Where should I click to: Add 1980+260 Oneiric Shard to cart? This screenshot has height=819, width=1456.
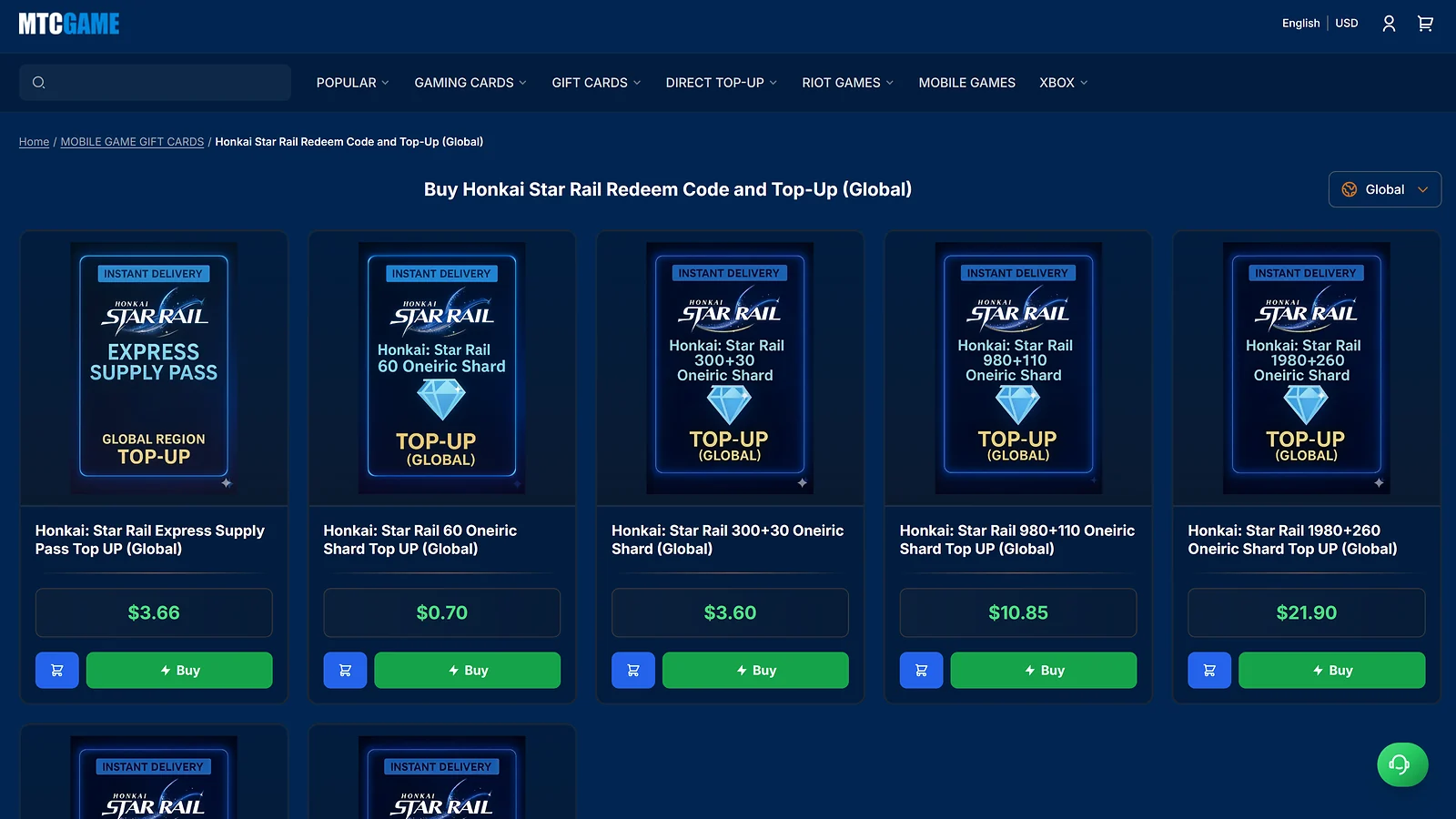(x=1209, y=671)
